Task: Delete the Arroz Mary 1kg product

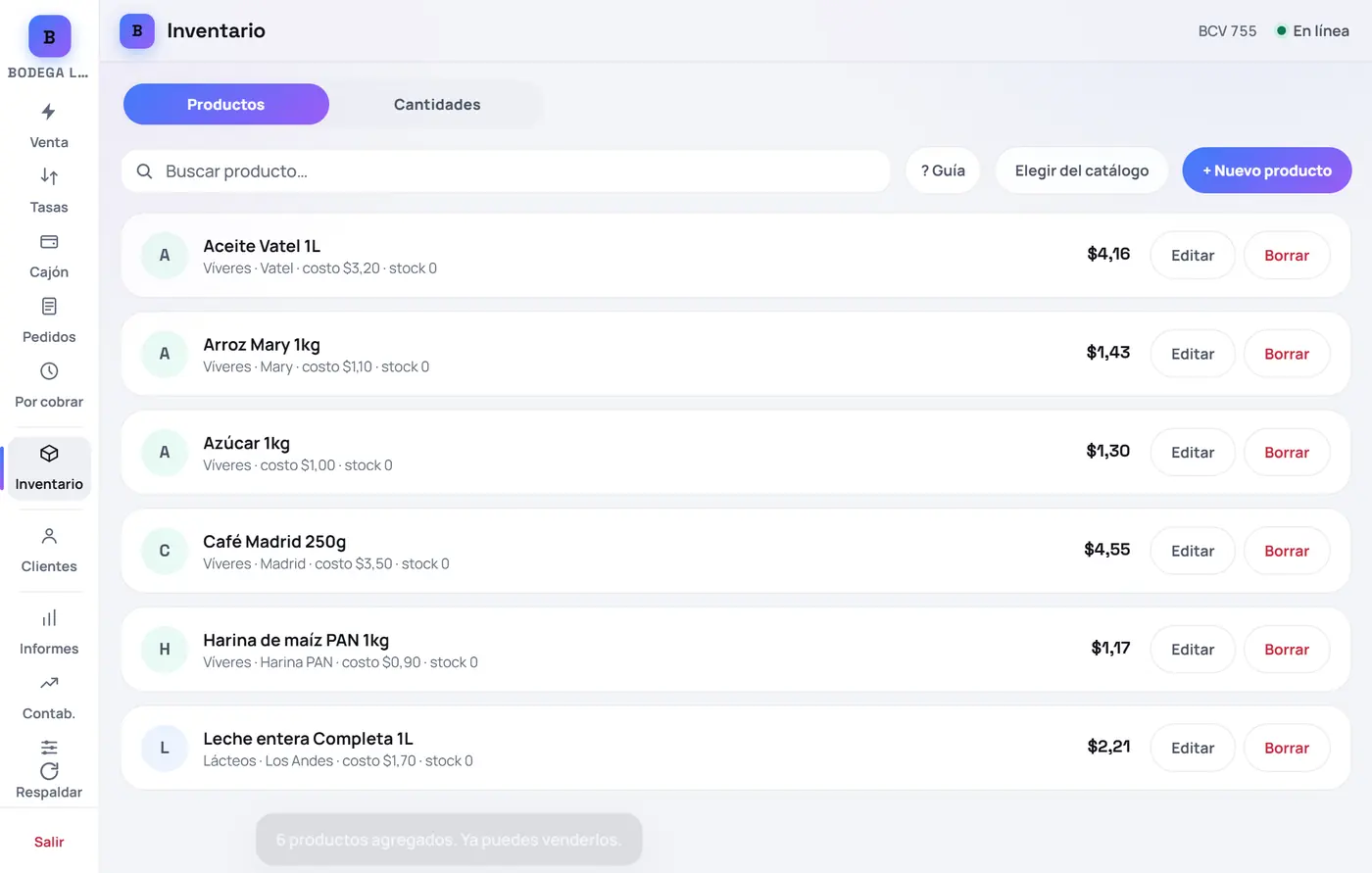Action: (x=1287, y=354)
